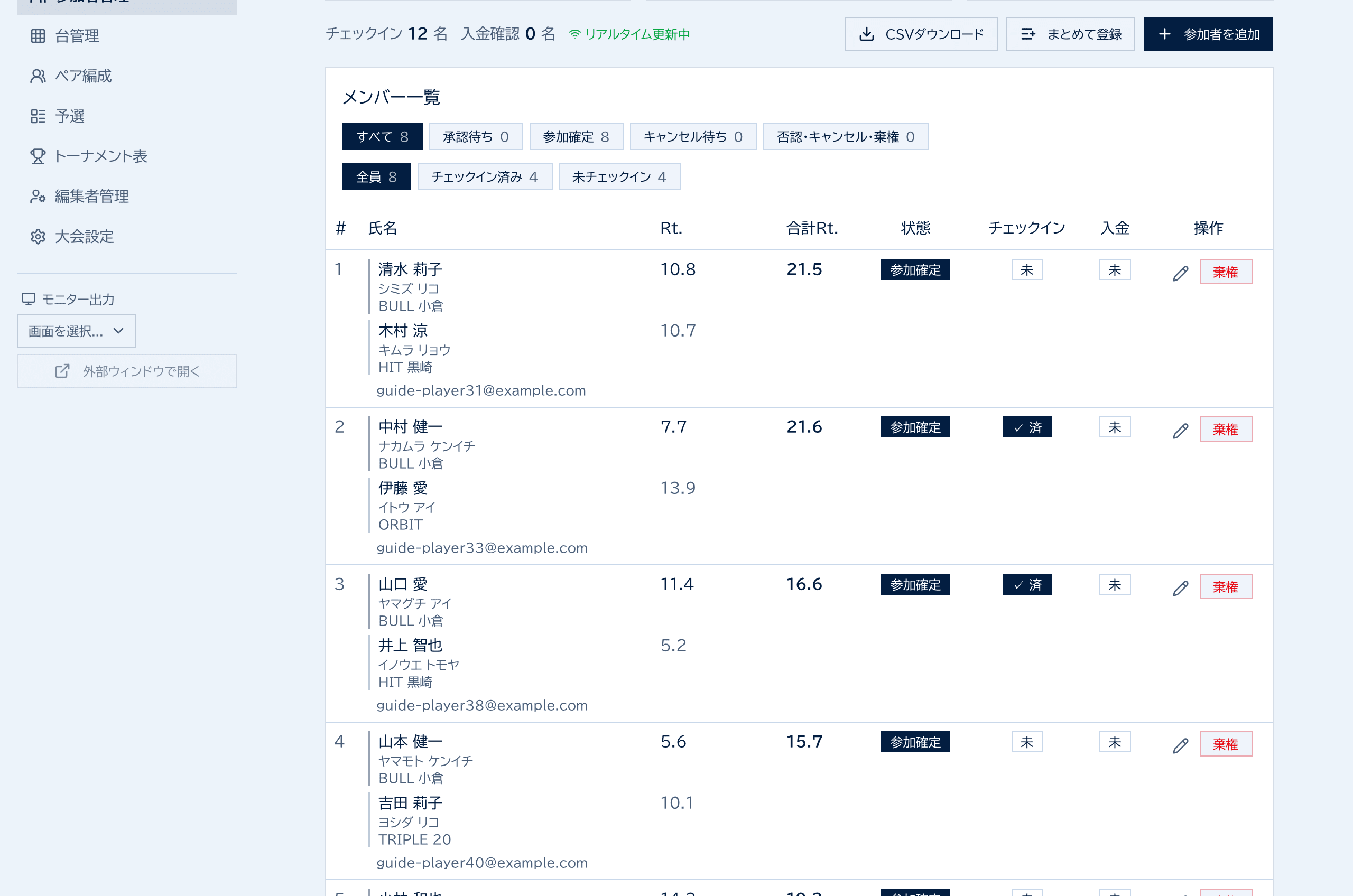This screenshot has width=1353, height=896.
Task: Filter by 承認待ち 0
Action: (x=476, y=137)
